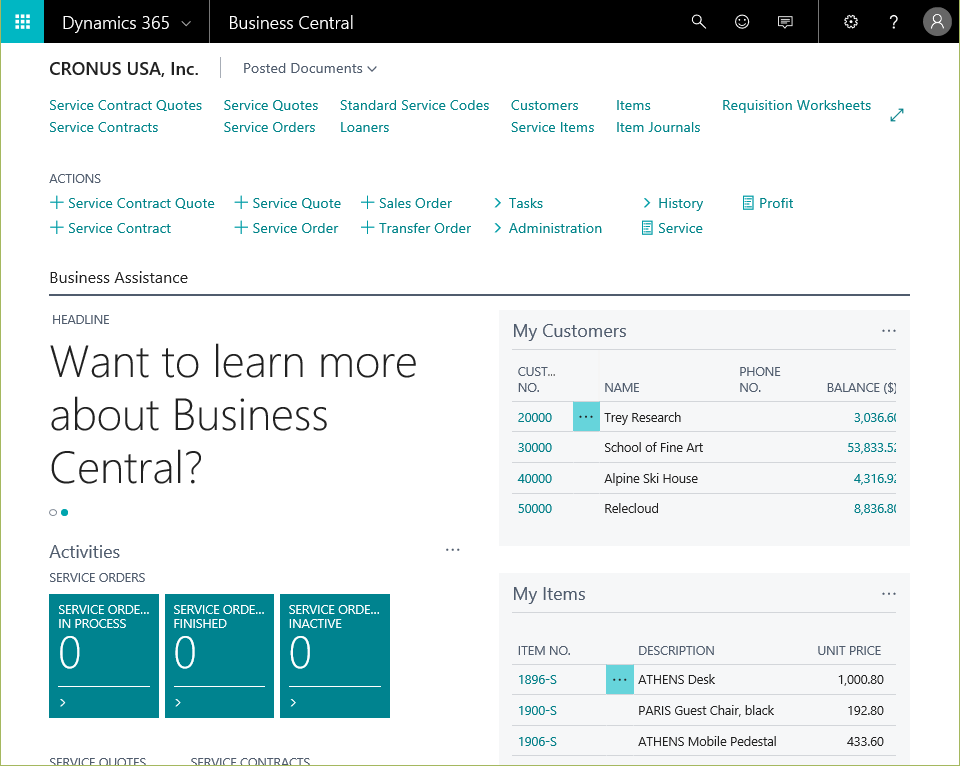Open the Loaners list
Viewport: 960px width, 766px height.
coord(364,127)
